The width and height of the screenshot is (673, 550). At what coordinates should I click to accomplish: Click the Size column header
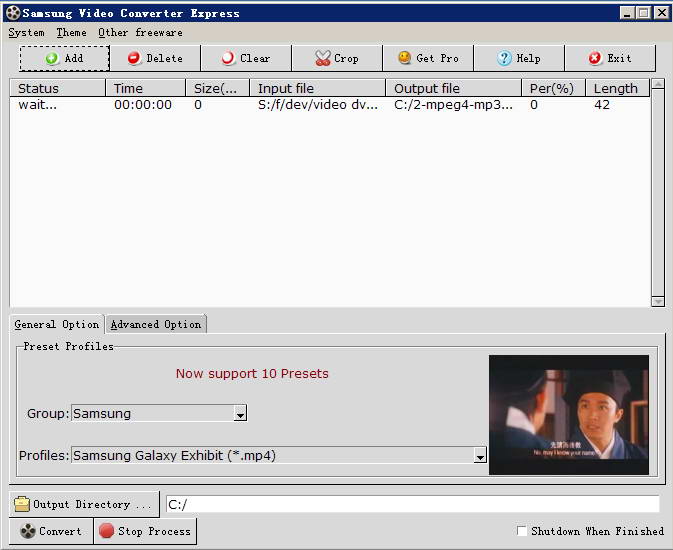[x=218, y=88]
